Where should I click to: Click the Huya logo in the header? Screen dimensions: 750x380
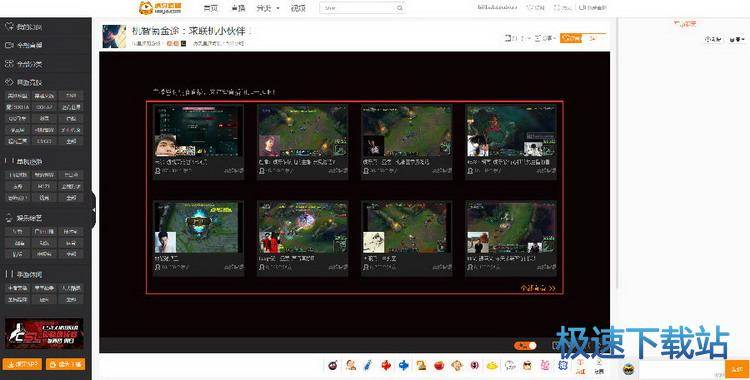coord(160,8)
